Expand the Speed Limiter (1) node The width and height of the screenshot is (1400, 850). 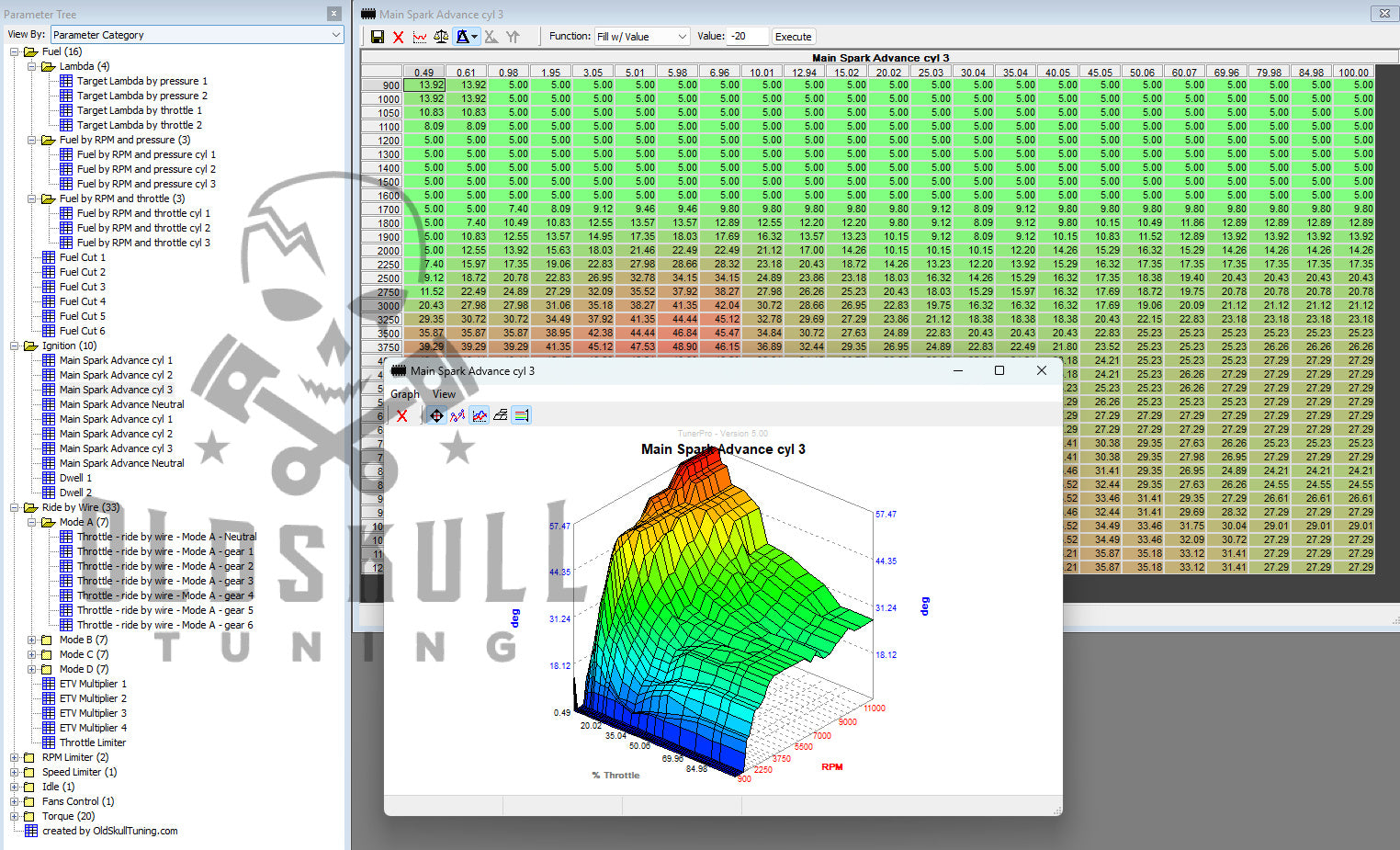[x=15, y=772]
